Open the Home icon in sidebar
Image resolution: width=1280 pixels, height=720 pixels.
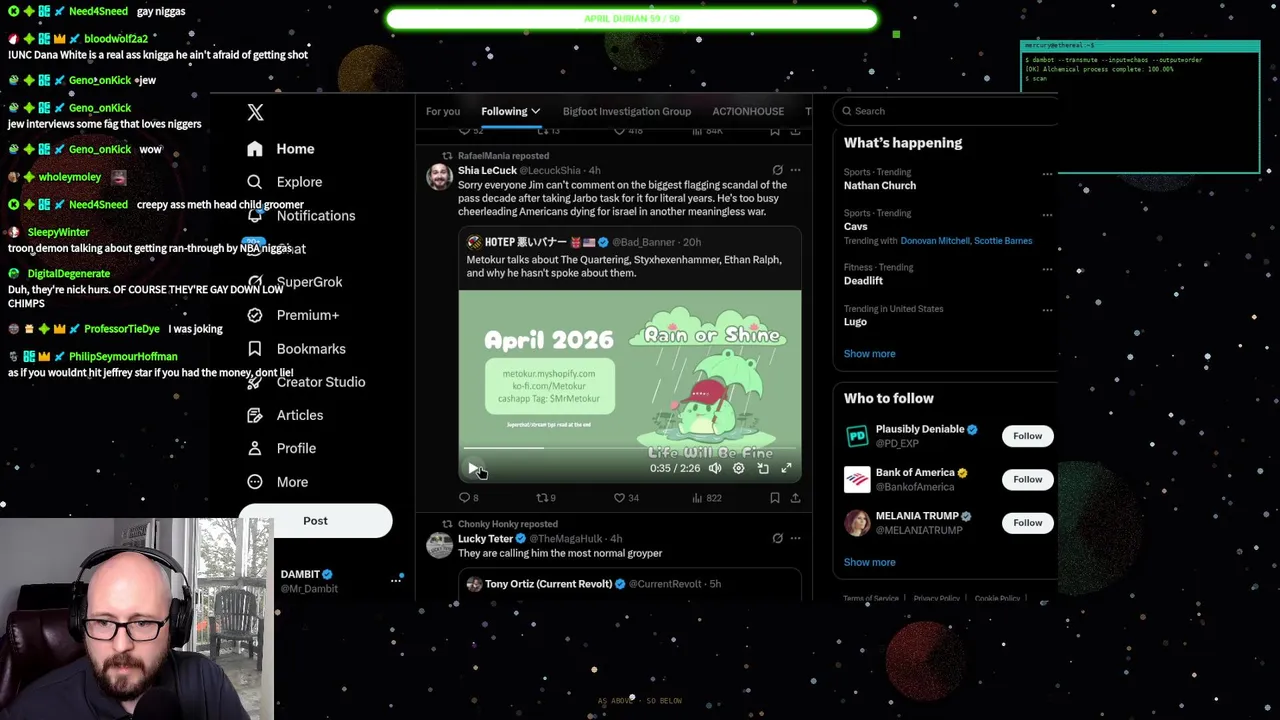(255, 149)
